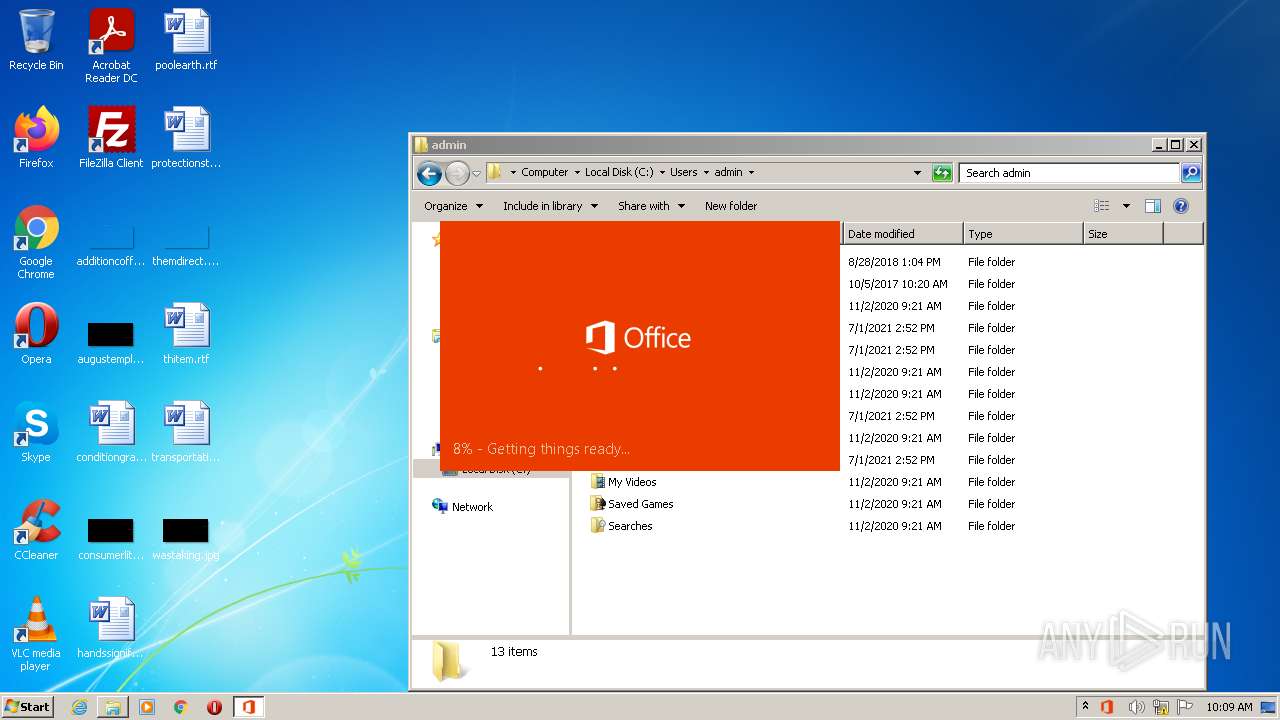The width and height of the screenshot is (1280, 720).
Task: Show the preview pane in Explorer
Action: click(1153, 206)
